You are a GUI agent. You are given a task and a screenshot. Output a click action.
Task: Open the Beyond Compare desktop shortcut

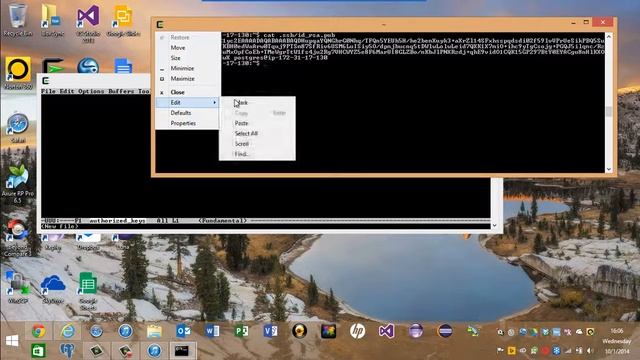pyautogui.click(x=18, y=238)
